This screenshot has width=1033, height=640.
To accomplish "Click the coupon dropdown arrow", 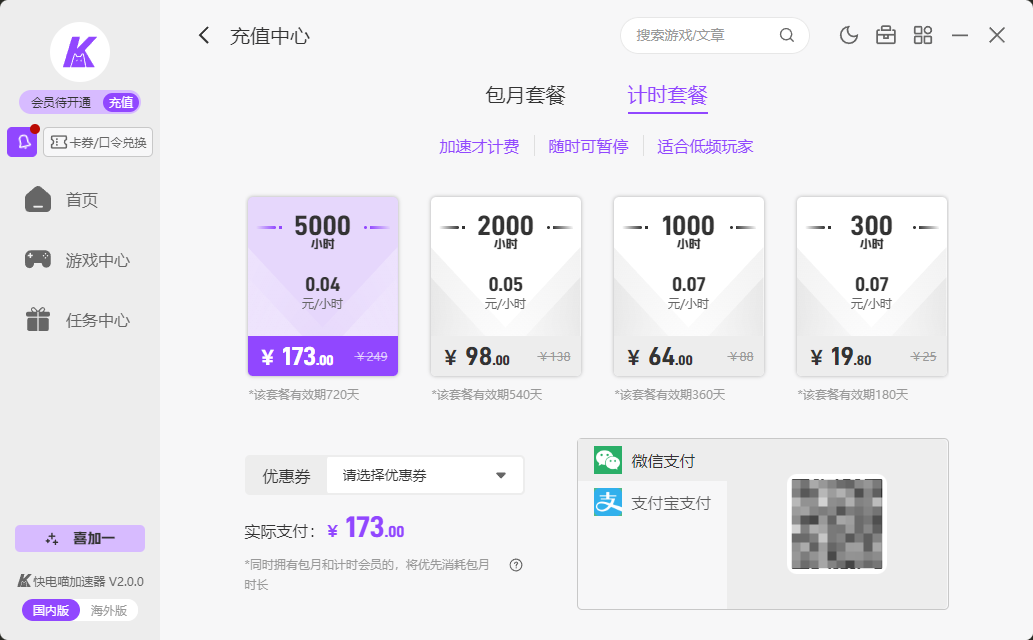I will tap(501, 475).
